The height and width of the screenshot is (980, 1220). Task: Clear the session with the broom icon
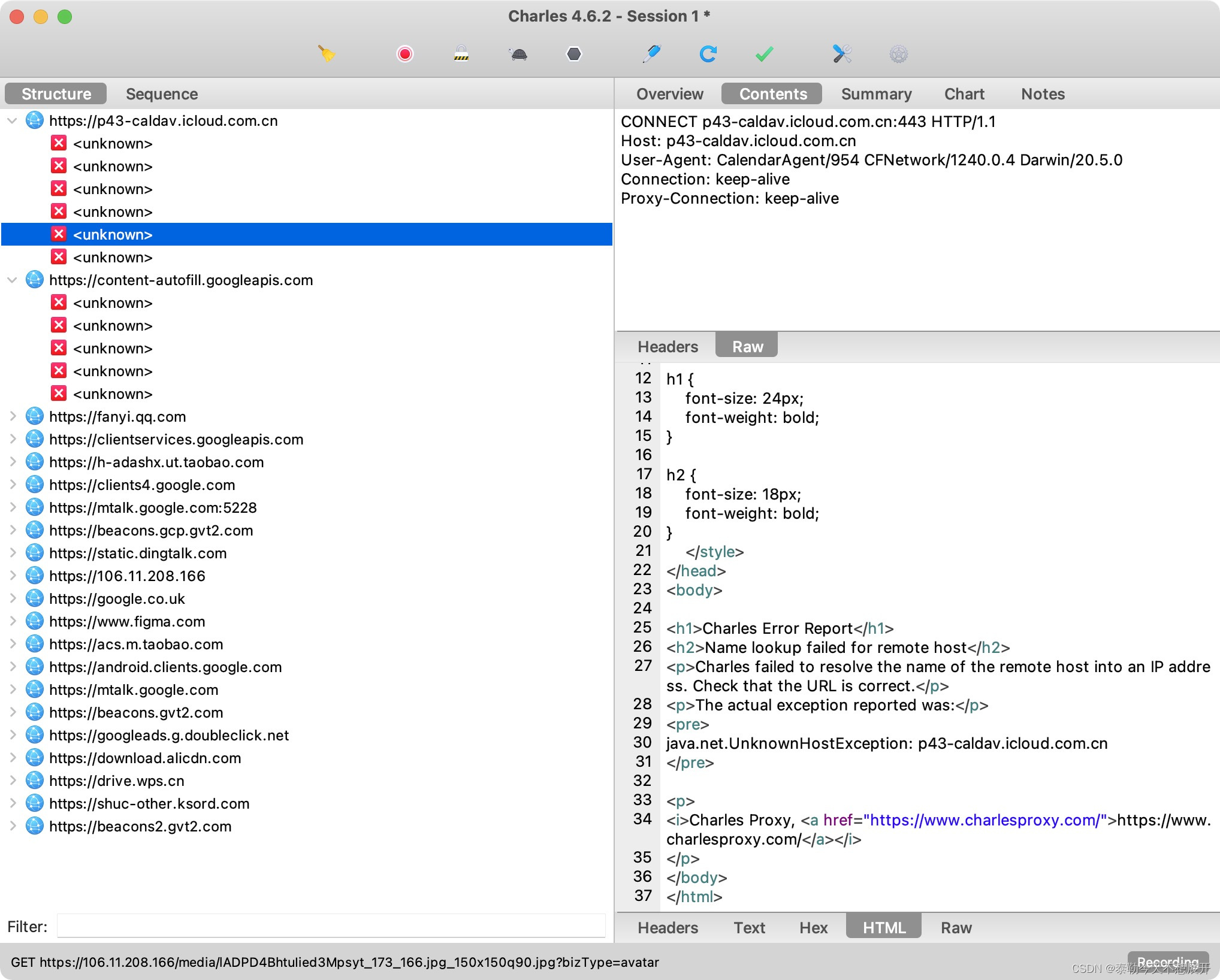point(327,54)
